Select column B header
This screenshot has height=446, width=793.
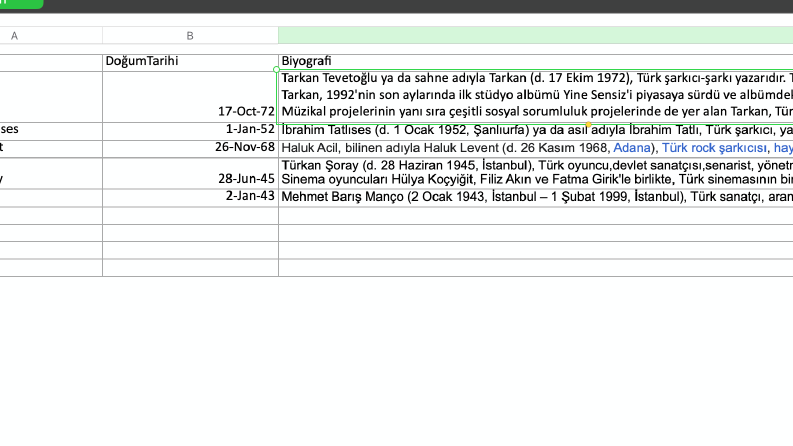[190, 35]
